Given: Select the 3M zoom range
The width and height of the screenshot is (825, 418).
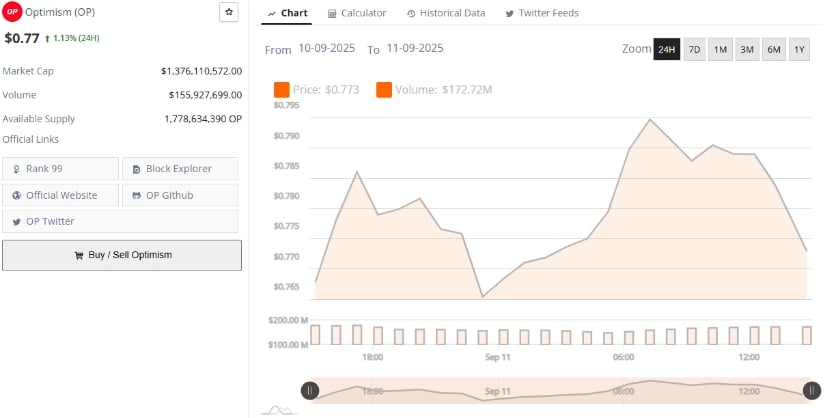Looking at the screenshot, I should pyautogui.click(x=747, y=49).
